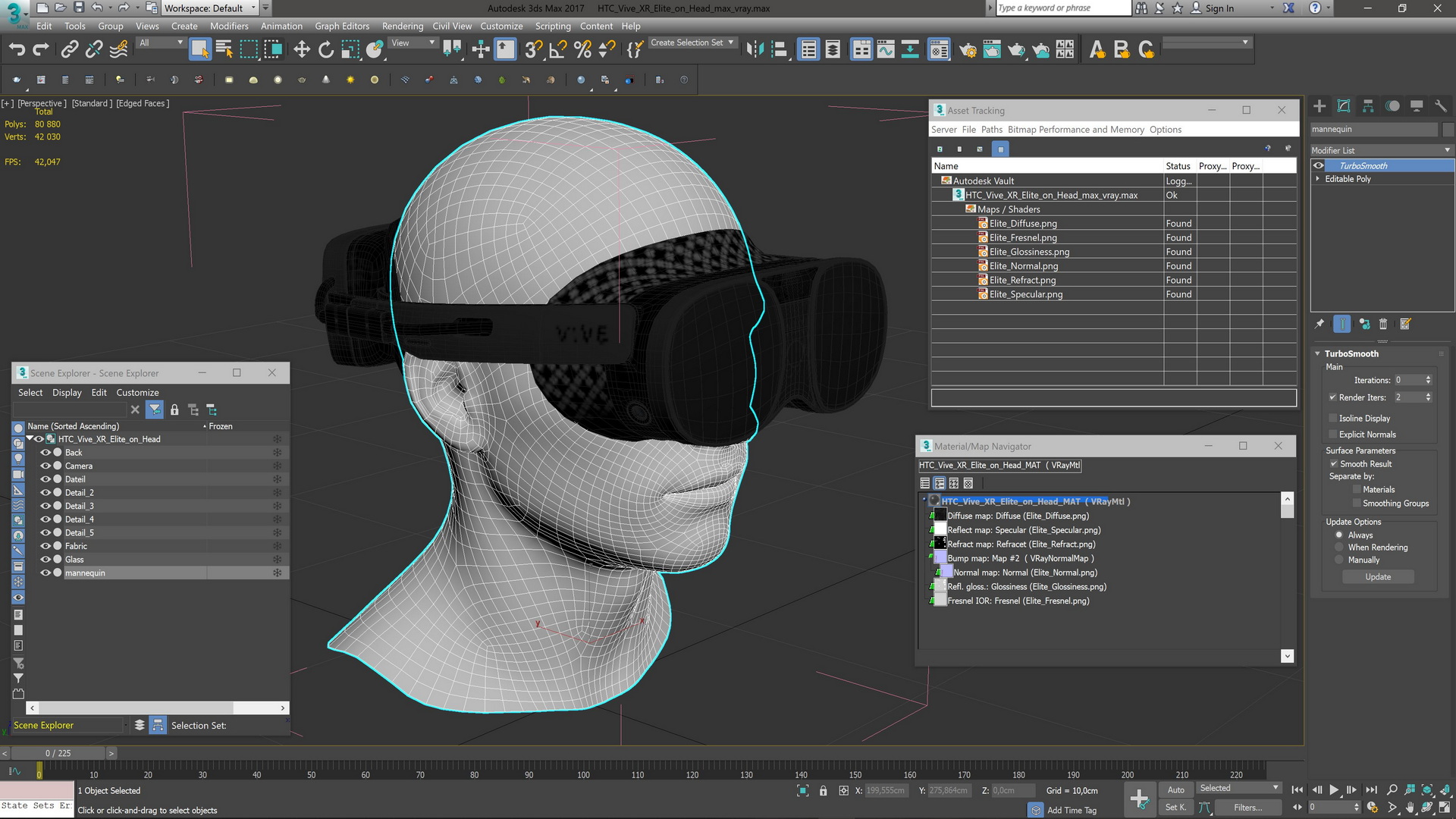Open the Selected key filter dropdown
Viewport: 1456px width, 819px height.
[1238, 789]
